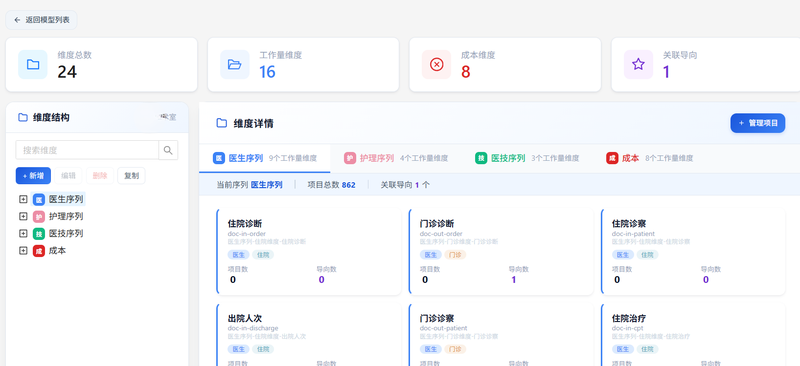Switch to the 护理序列 tab

(x=395, y=158)
